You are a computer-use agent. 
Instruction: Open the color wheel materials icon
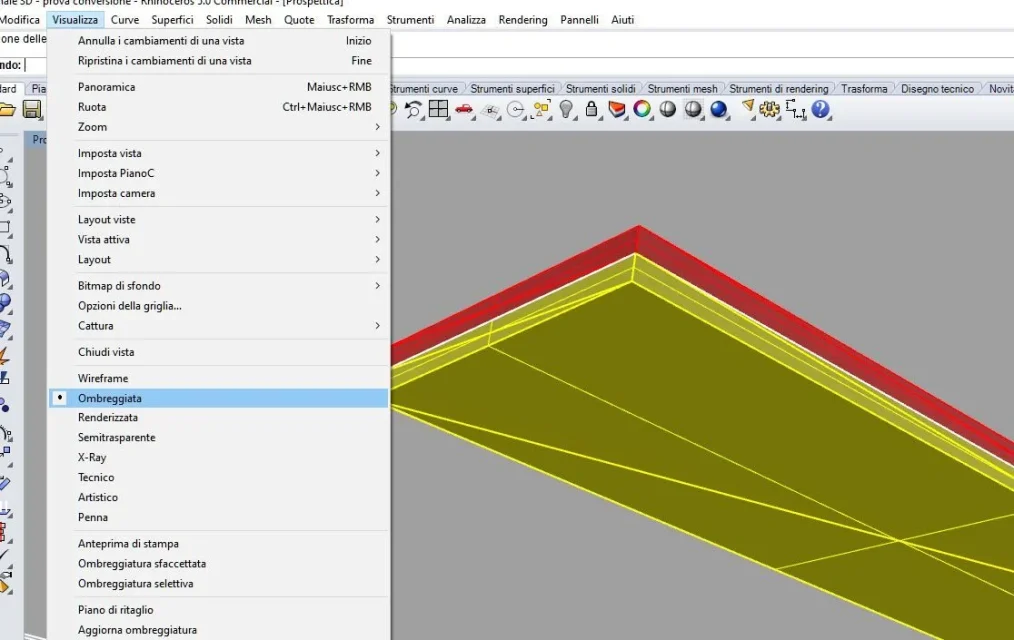click(x=642, y=109)
